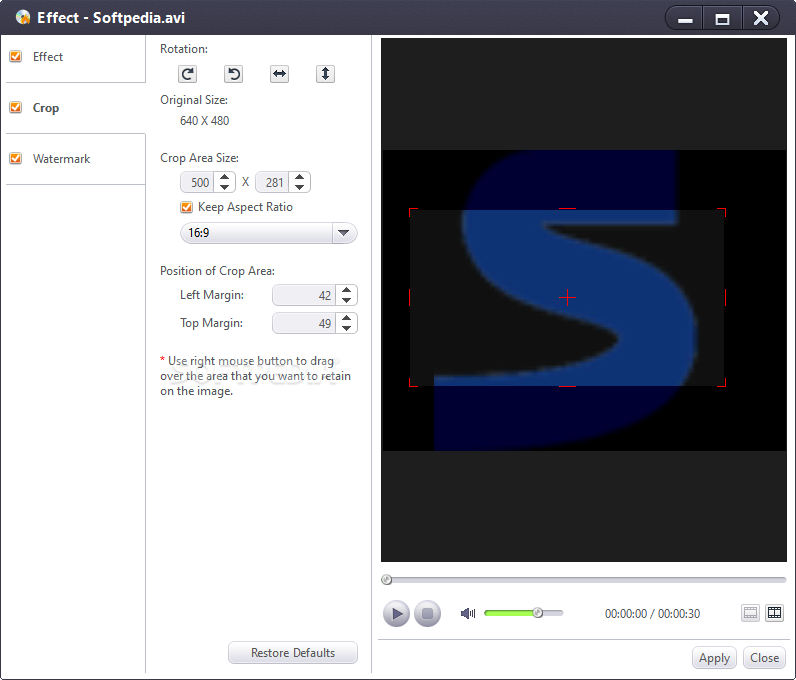This screenshot has width=796, height=680.
Task: Maximize the Effect window
Action: (722, 19)
